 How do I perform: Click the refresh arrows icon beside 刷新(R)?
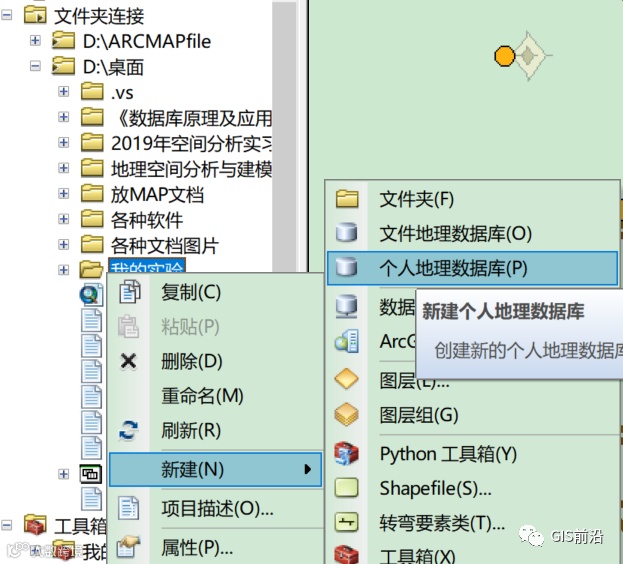coord(128,430)
